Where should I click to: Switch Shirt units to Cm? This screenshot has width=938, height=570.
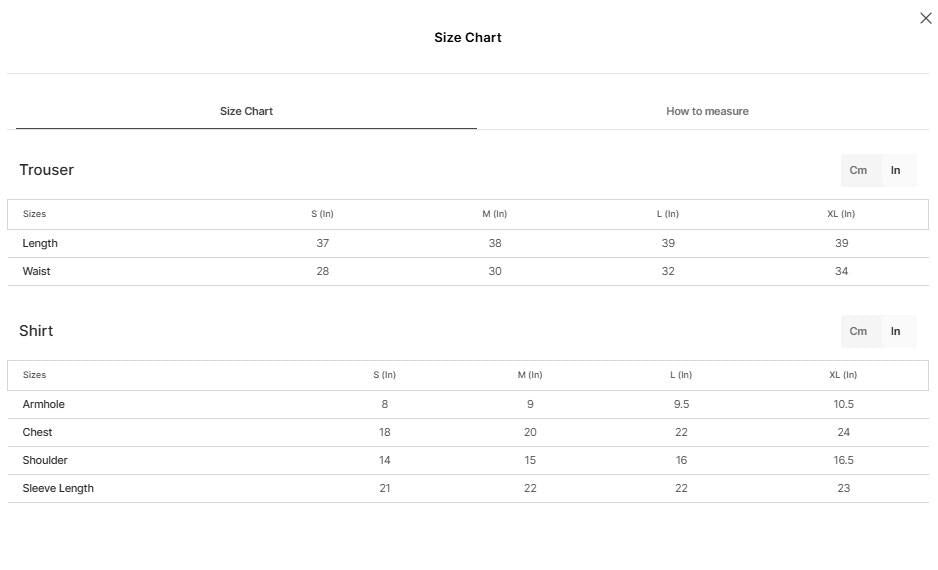[858, 331]
